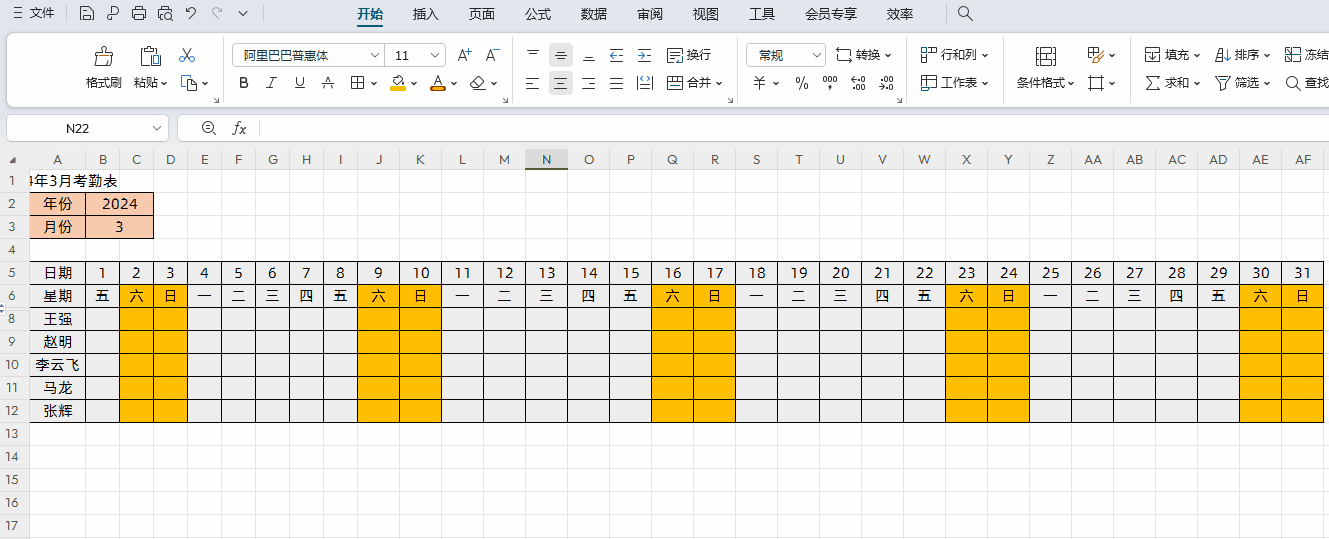Click the Print icon
This screenshot has height=539, width=1329.
tap(139, 14)
